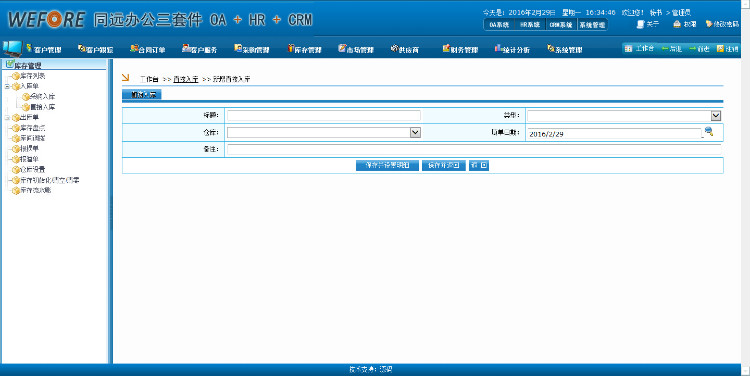Open the date picker icon beside order date

tap(709, 132)
